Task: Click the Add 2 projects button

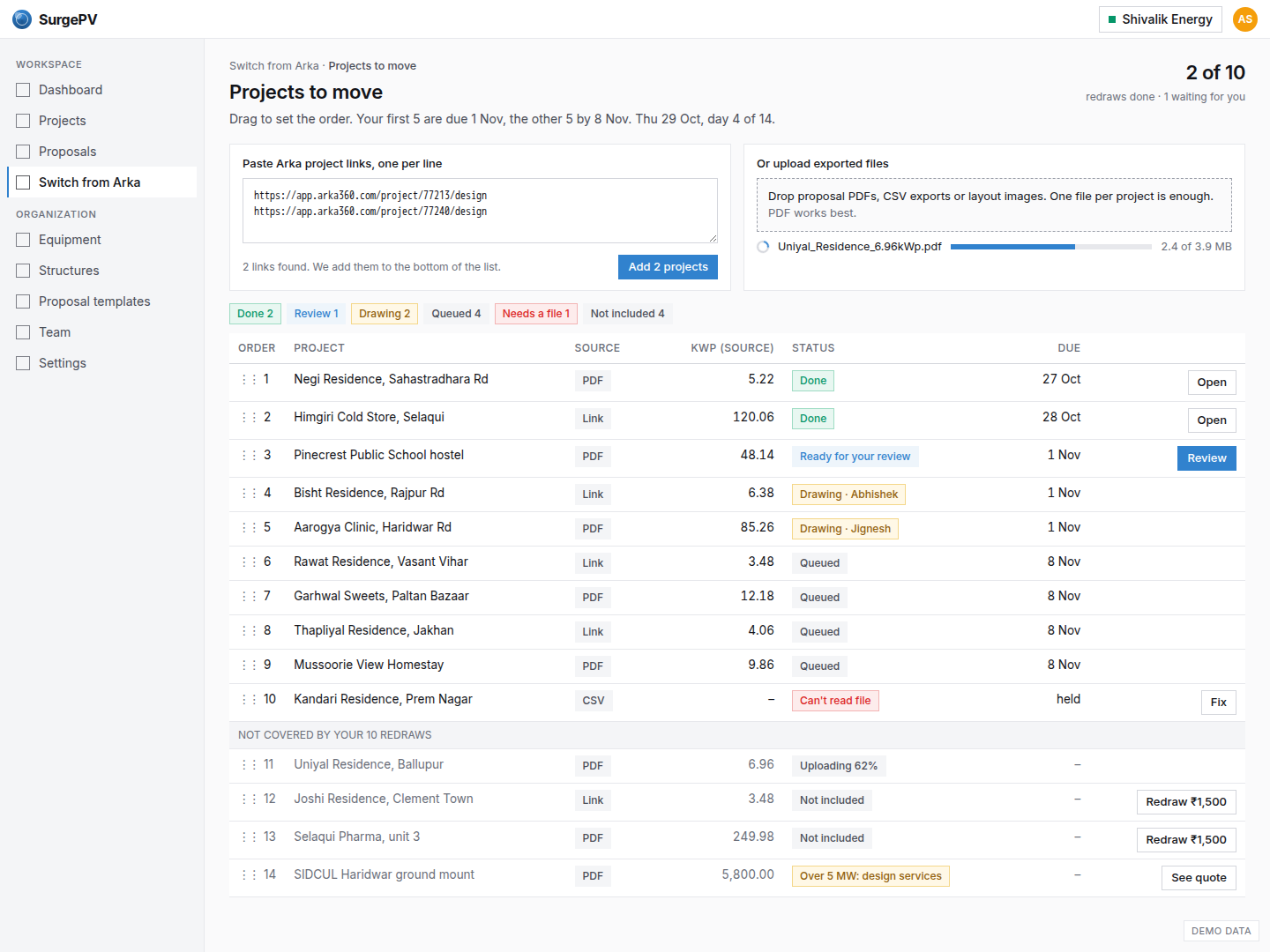Action: (668, 267)
